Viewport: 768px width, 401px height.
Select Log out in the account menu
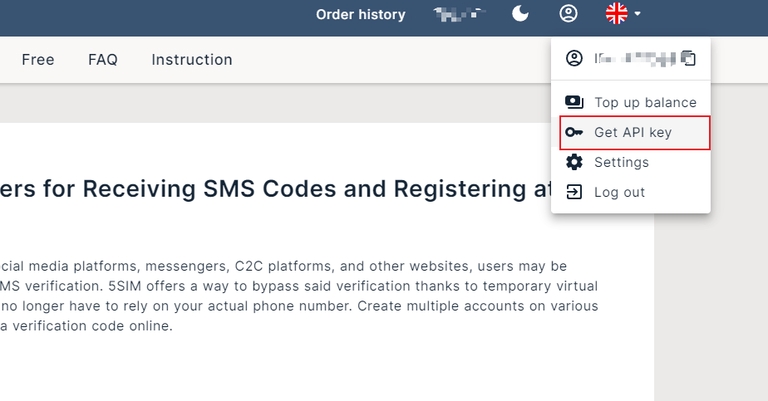click(x=619, y=192)
